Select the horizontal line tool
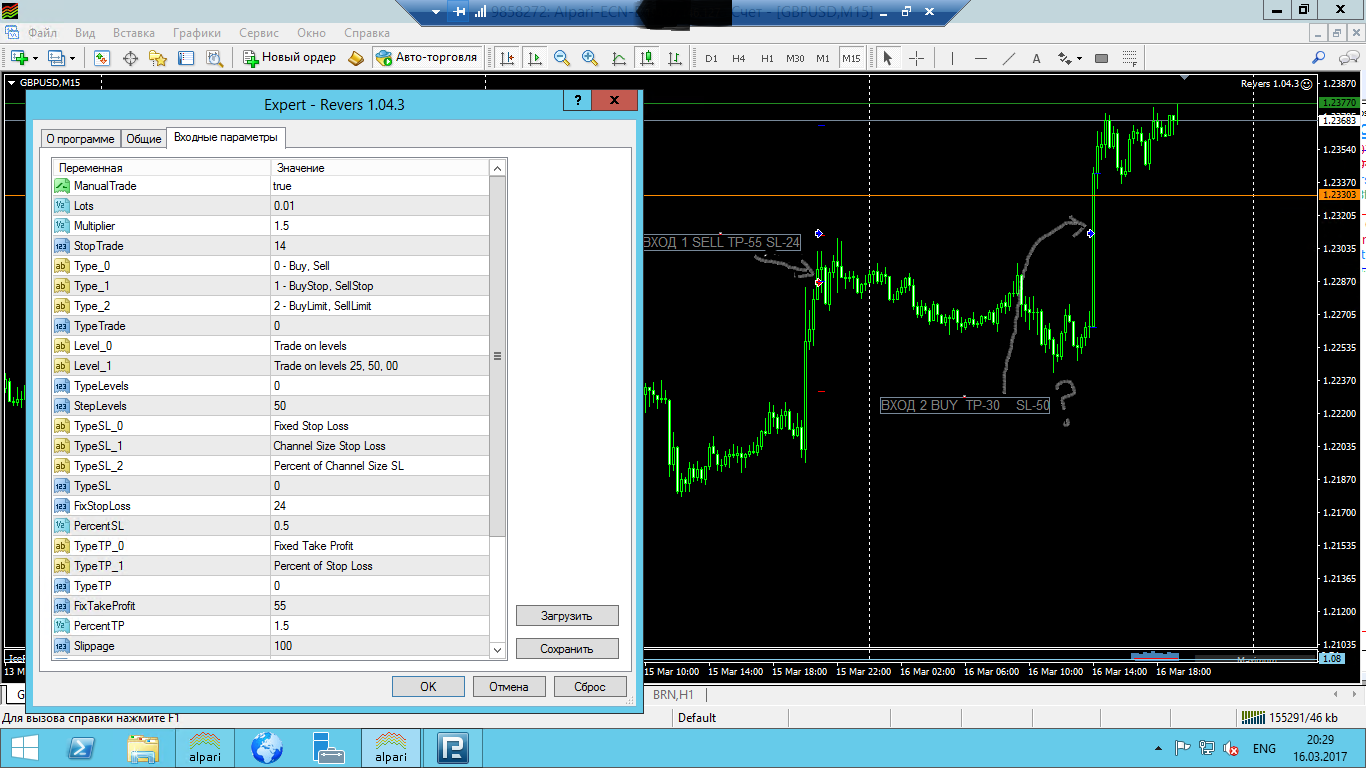1366x768 pixels. pos(981,58)
